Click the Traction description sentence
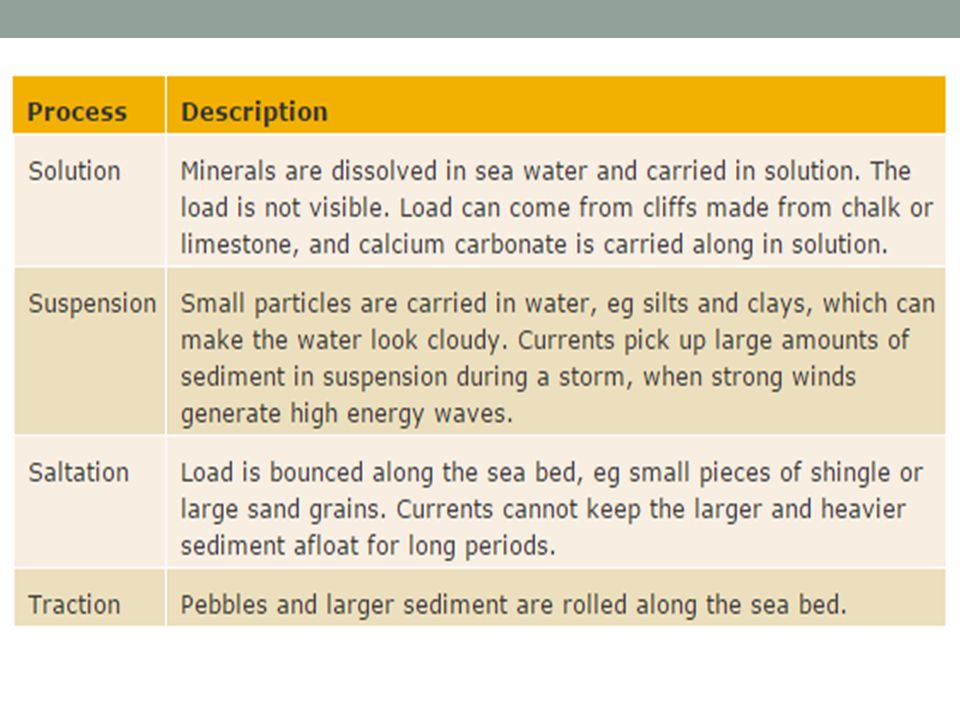The image size is (960, 720). (x=513, y=606)
